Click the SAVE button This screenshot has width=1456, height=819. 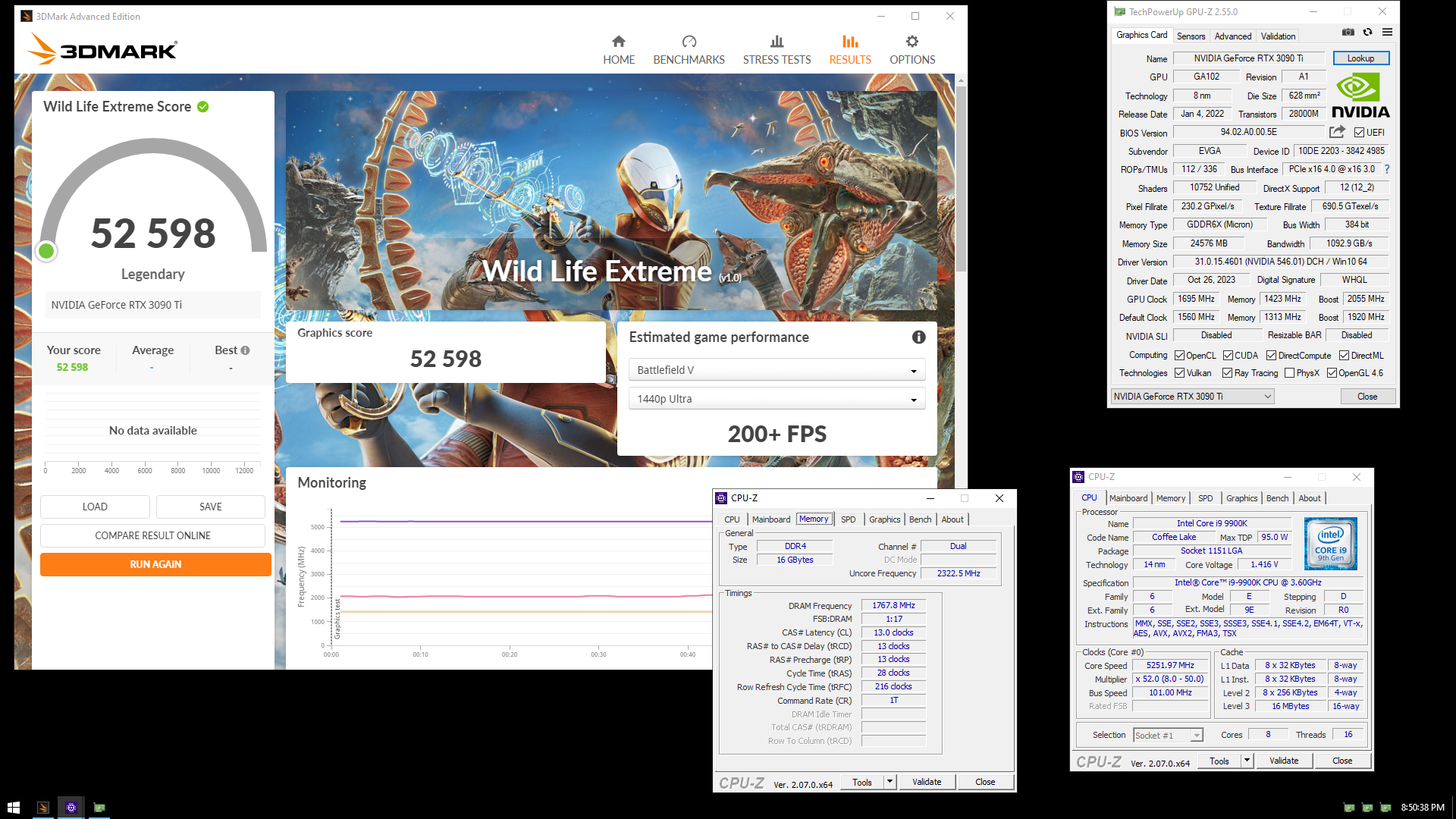point(211,507)
